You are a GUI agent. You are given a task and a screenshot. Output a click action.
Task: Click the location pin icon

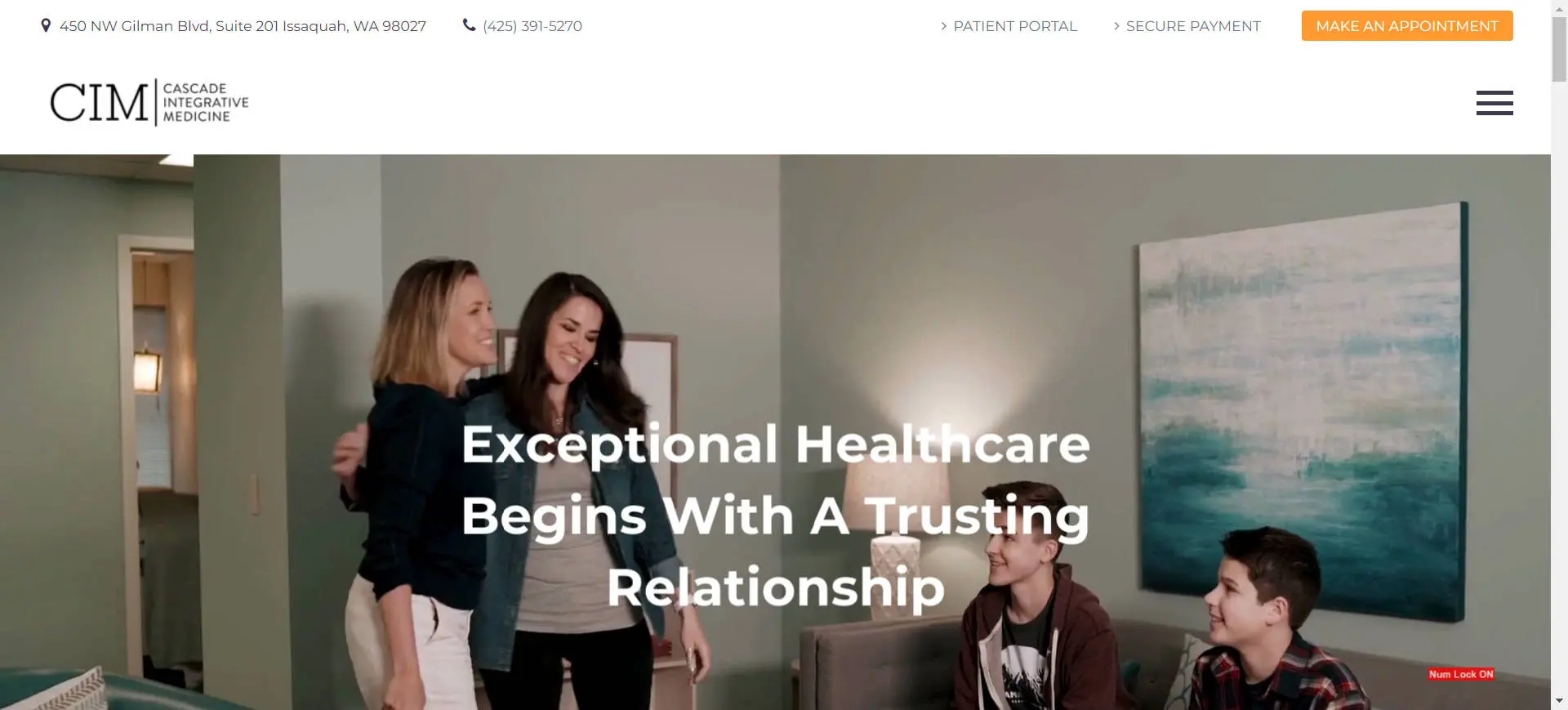tap(46, 25)
